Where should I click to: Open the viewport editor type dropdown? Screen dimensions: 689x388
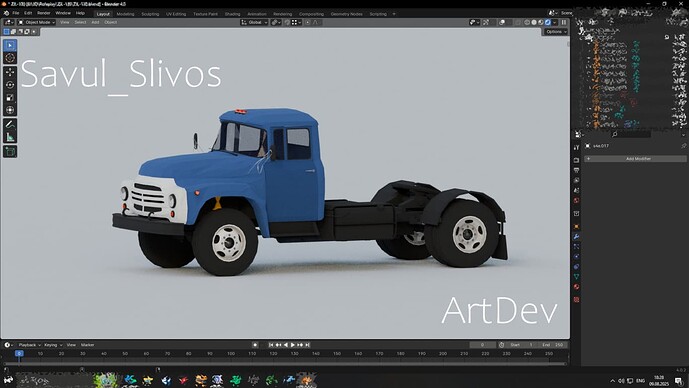8,22
